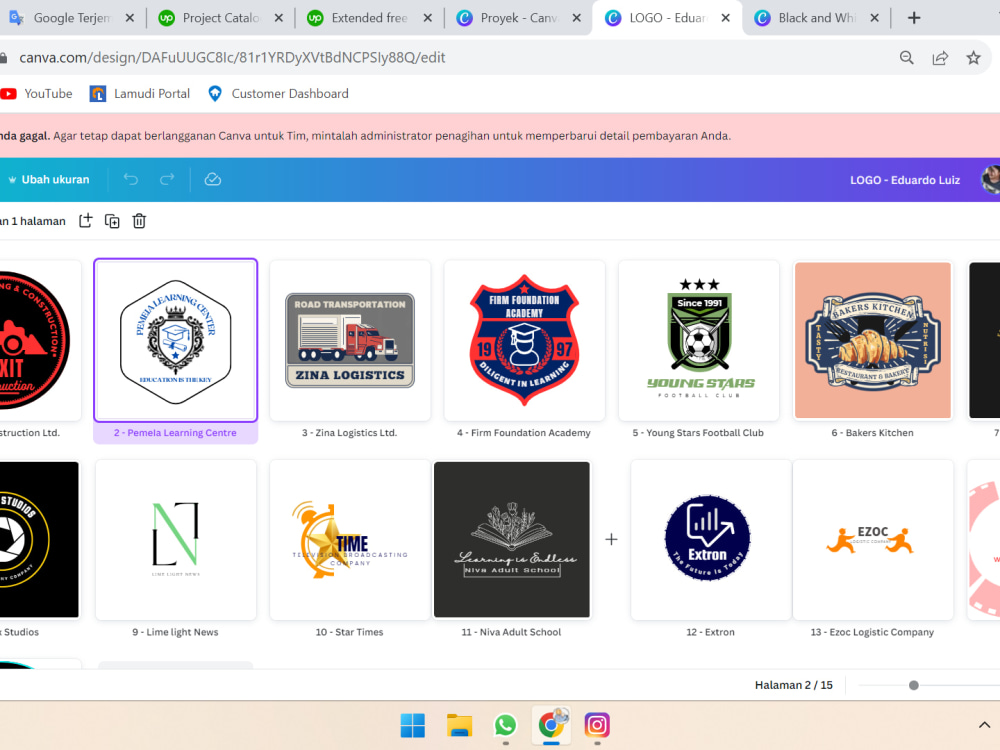The width and height of the screenshot is (1000, 750).
Task: Select the Firm Foundation Academy thumbnail
Action: pyautogui.click(x=524, y=341)
